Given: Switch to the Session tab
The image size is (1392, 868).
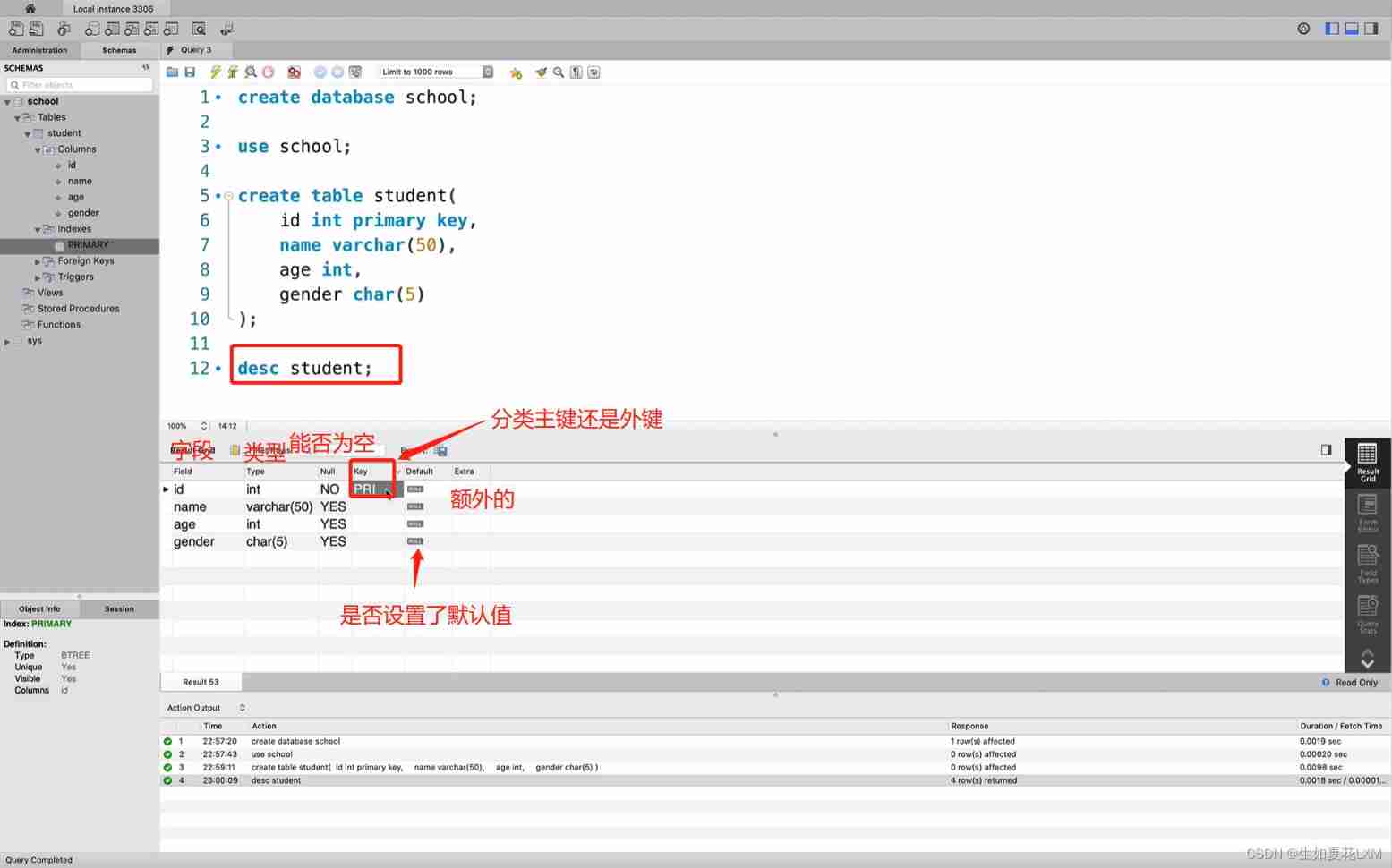Looking at the screenshot, I should pyautogui.click(x=119, y=608).
